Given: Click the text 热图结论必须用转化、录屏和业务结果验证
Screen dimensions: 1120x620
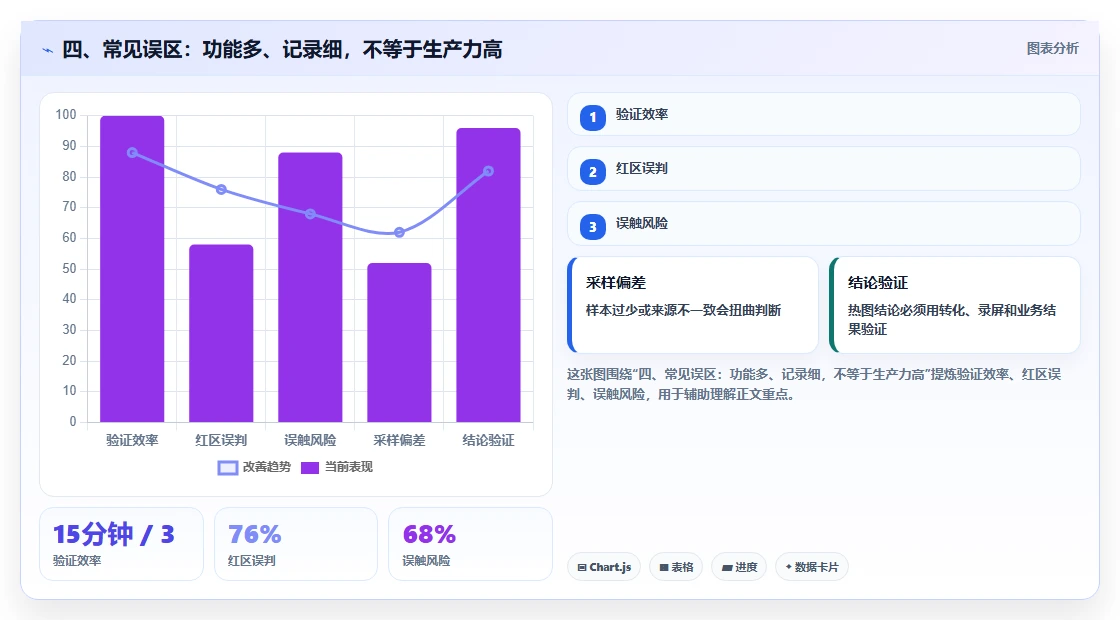Looking at the screenshot, I should tap(951, 320).
